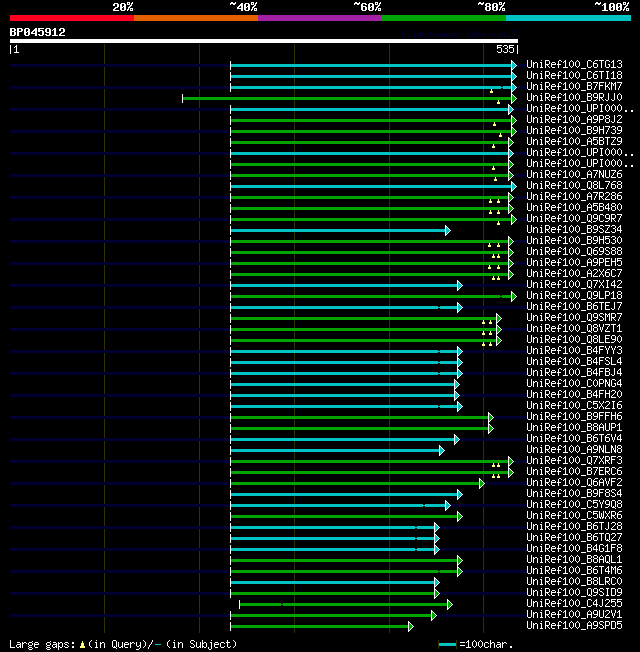640x652 pixels.
Task: Click UniRef100_C0PNG4 label
Action: 574,383
